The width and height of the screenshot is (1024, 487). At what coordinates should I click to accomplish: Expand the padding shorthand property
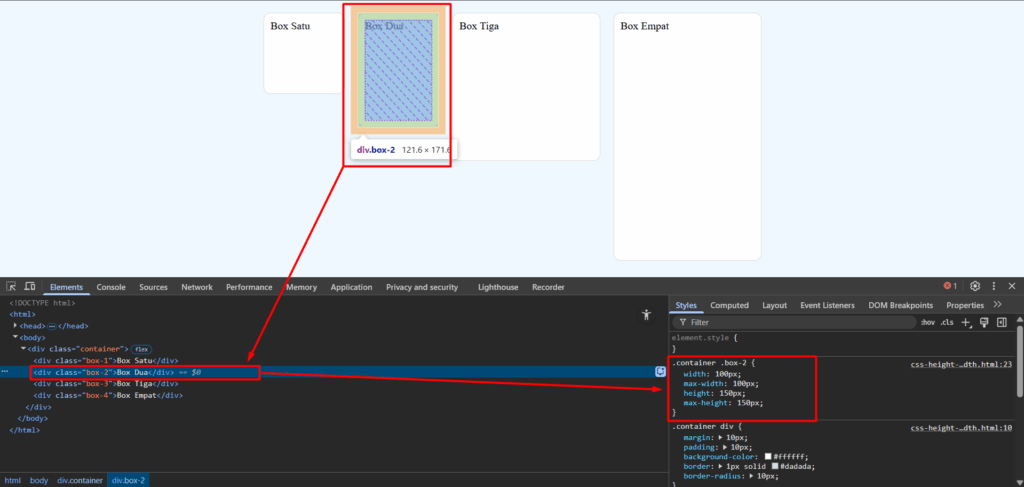[725, 447]
